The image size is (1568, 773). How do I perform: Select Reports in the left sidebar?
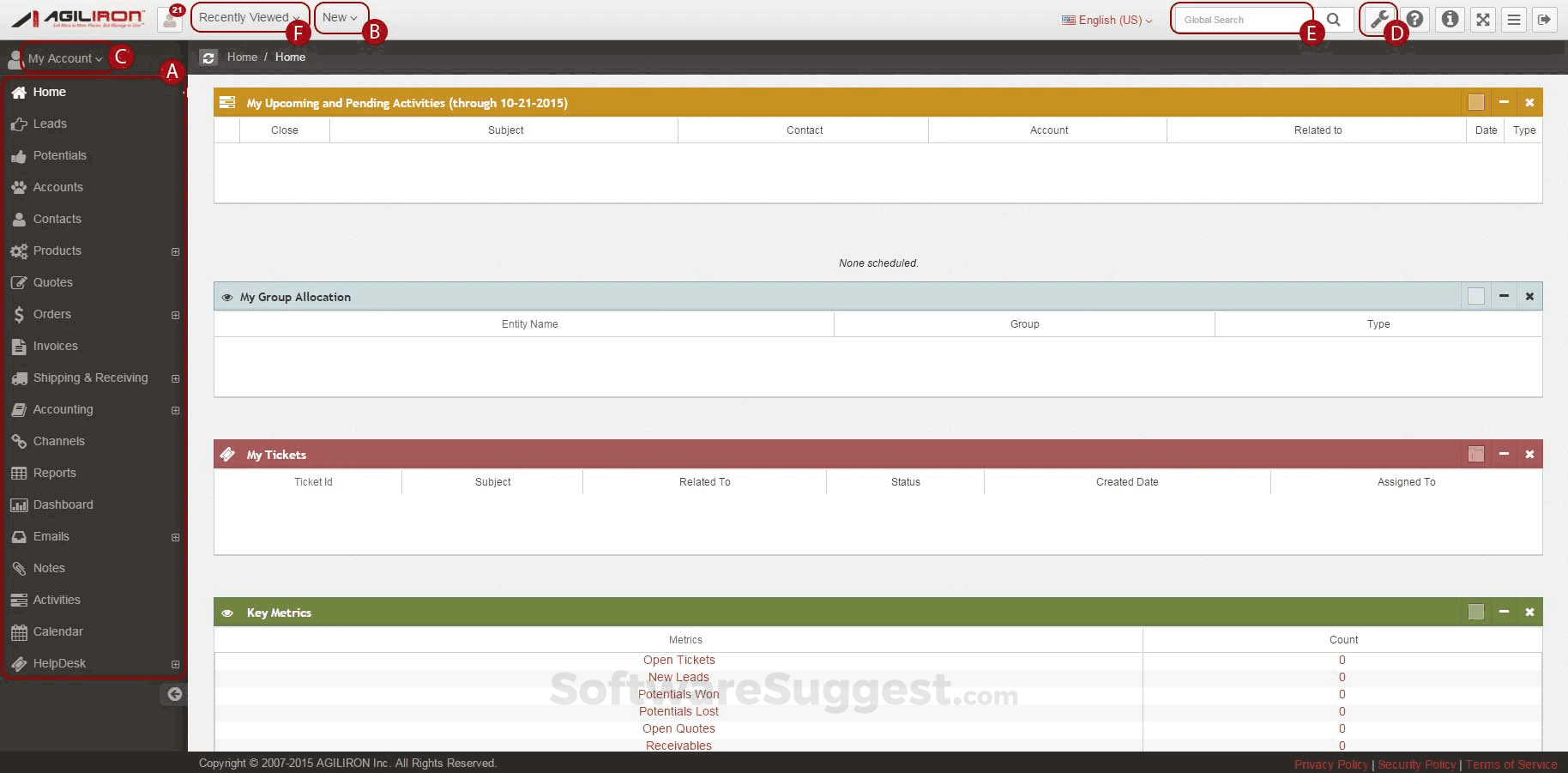[x=55, y=473]
